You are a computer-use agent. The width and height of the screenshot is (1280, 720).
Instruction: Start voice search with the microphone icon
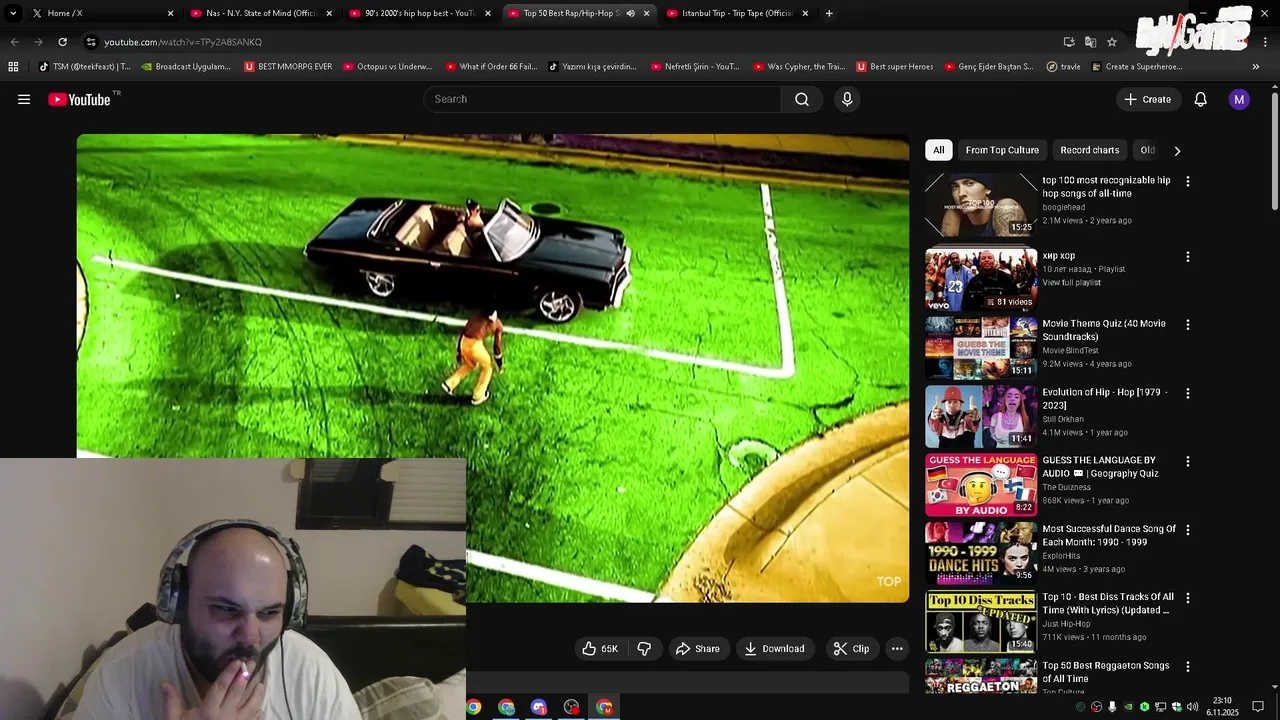(x=847, y=99)
